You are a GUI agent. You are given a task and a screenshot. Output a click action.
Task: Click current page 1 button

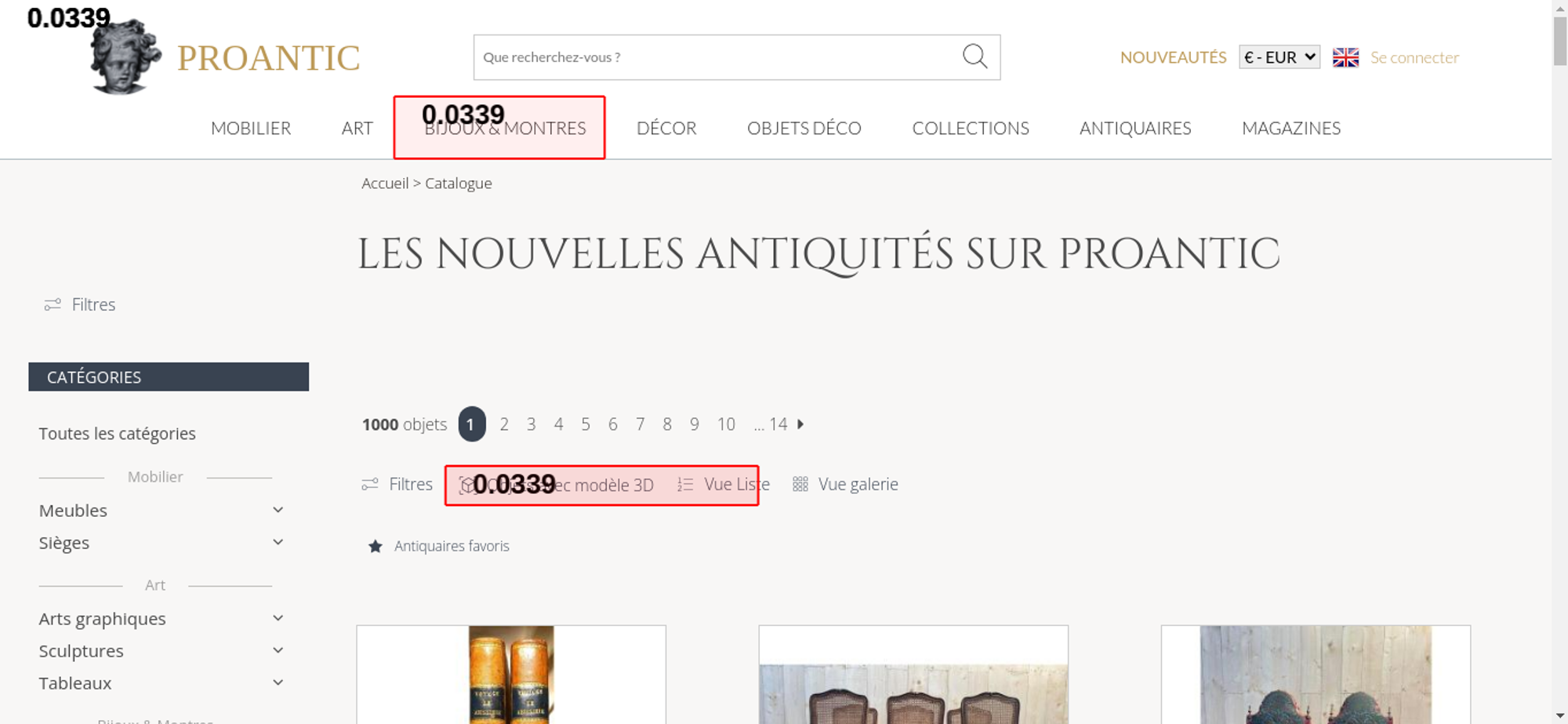point(472,424)
